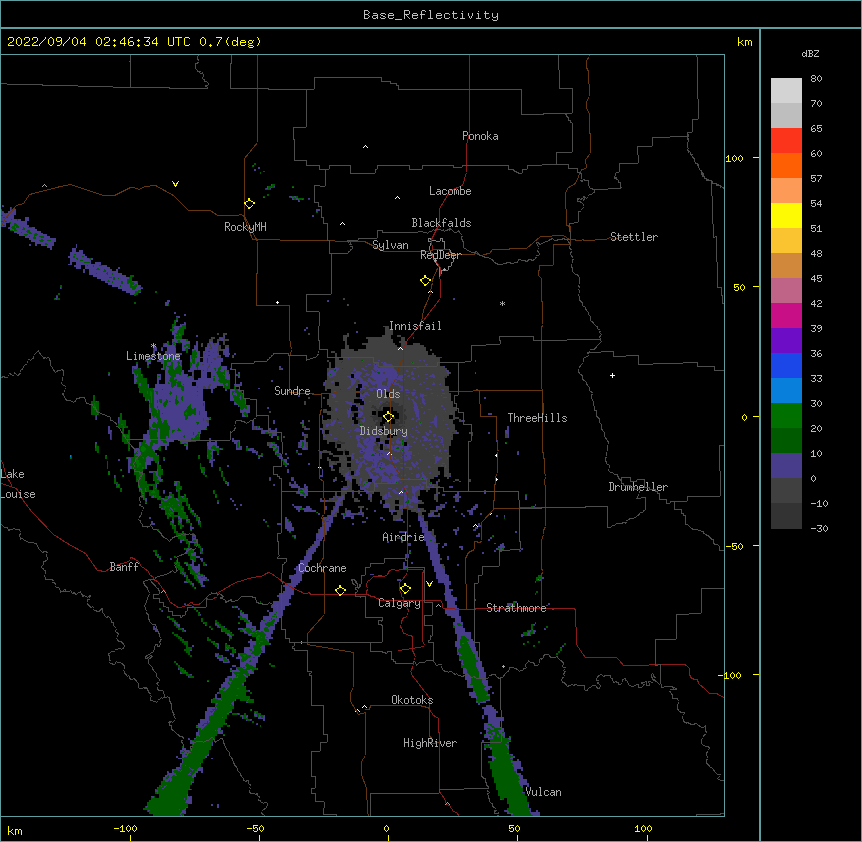This screenshot has height=842, width=862.
Task: Pick the dark blue 33–36 dBZ legend swatch
Action: tap(786, 365)
